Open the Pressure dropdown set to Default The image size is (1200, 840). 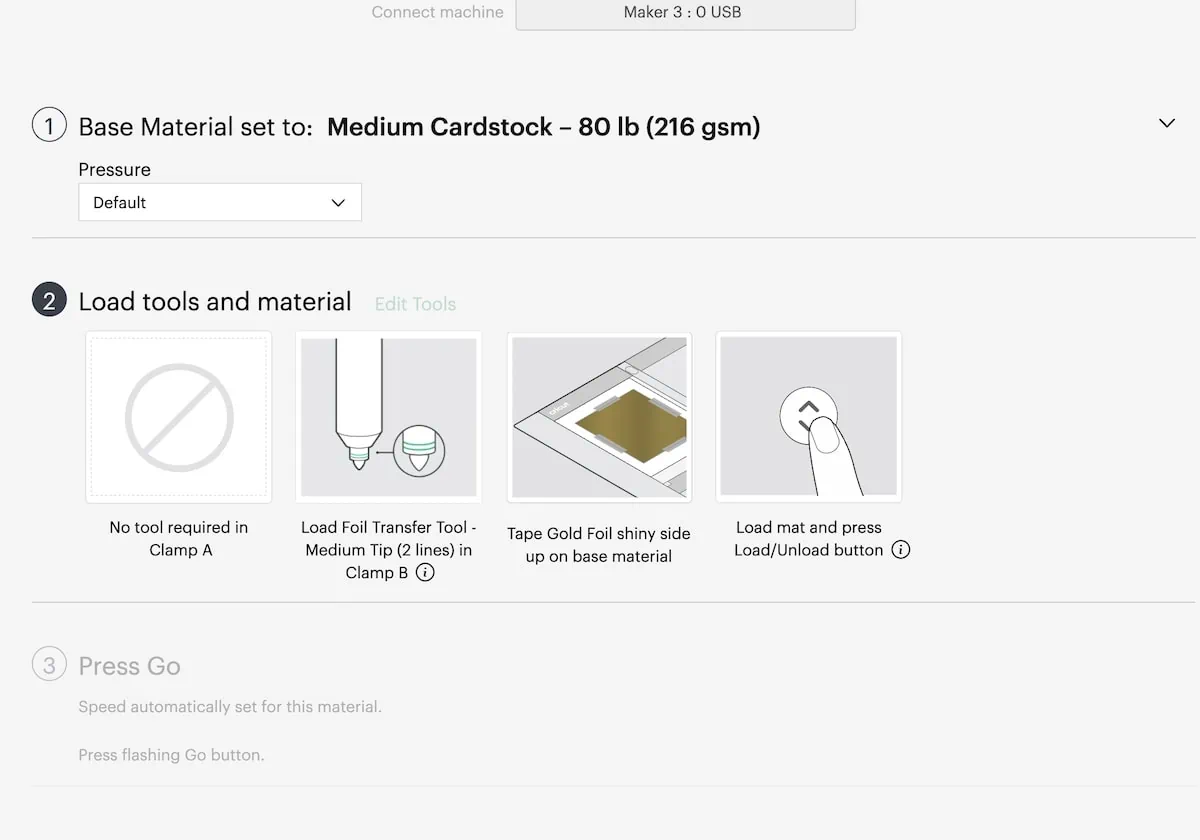[220, 202]
